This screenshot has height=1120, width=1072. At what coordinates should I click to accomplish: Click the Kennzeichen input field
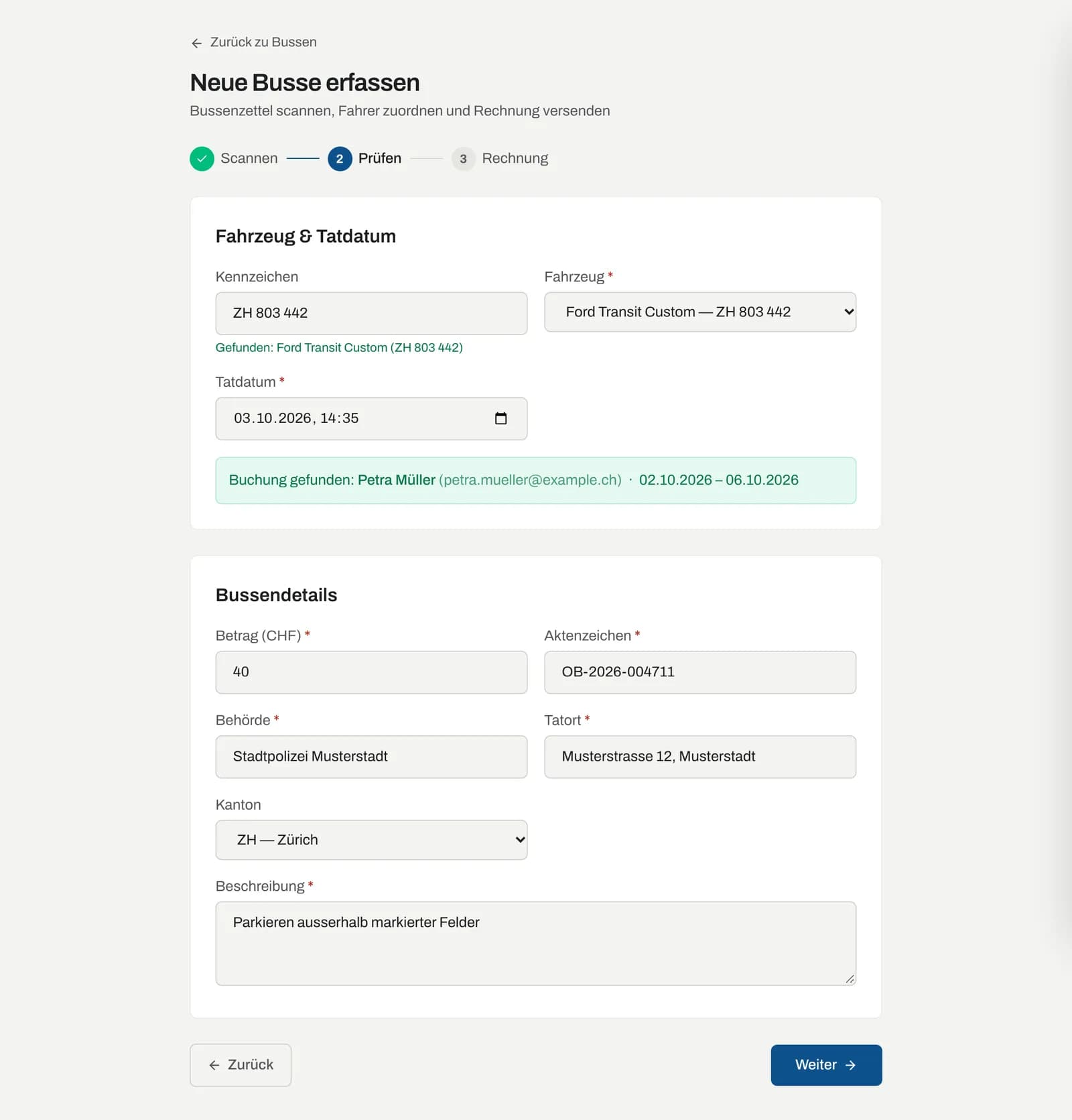coord(371,313)
